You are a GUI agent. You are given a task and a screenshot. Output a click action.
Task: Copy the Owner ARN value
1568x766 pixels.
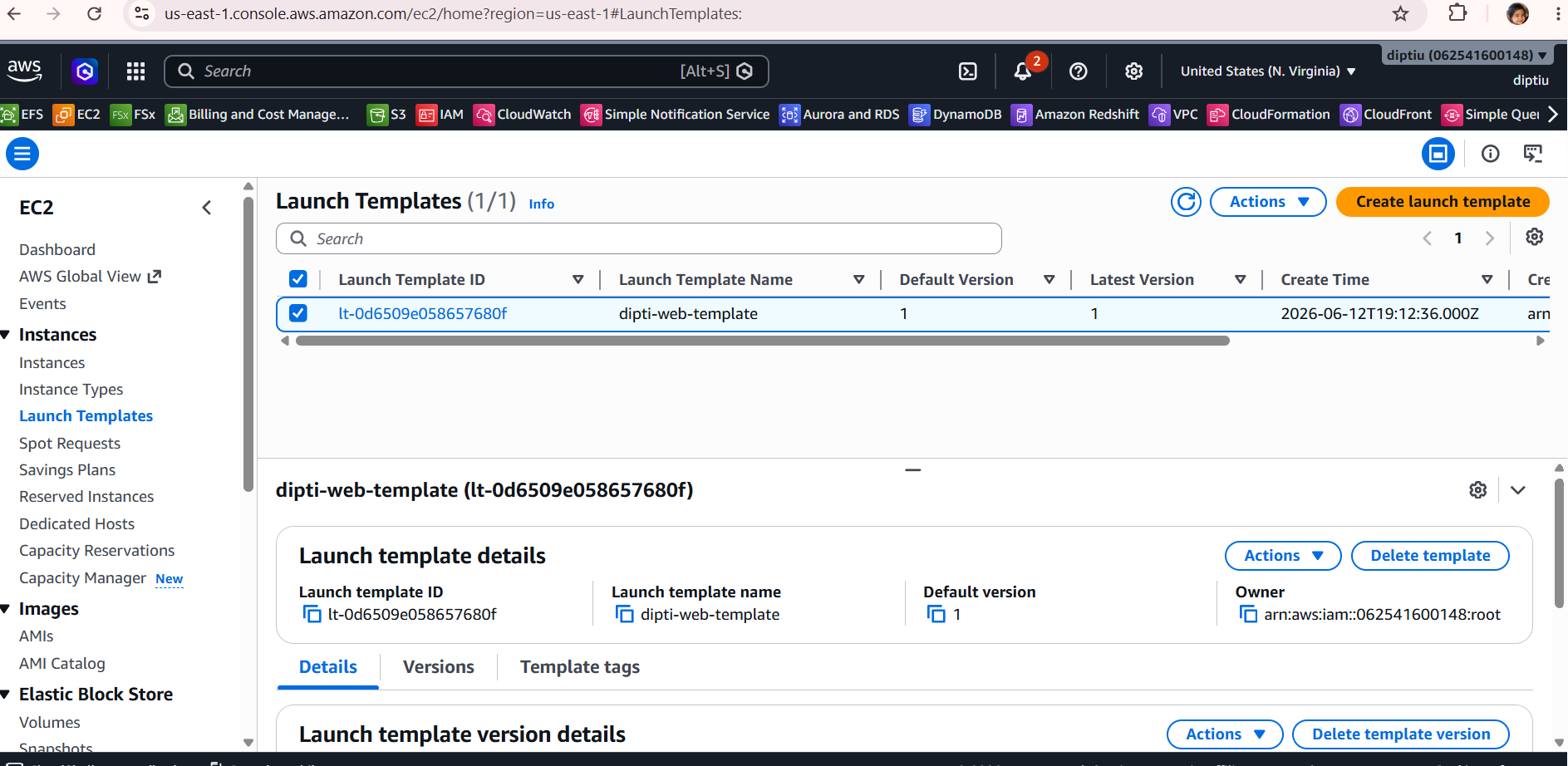pyautogui.click(x=1248, y=615)
